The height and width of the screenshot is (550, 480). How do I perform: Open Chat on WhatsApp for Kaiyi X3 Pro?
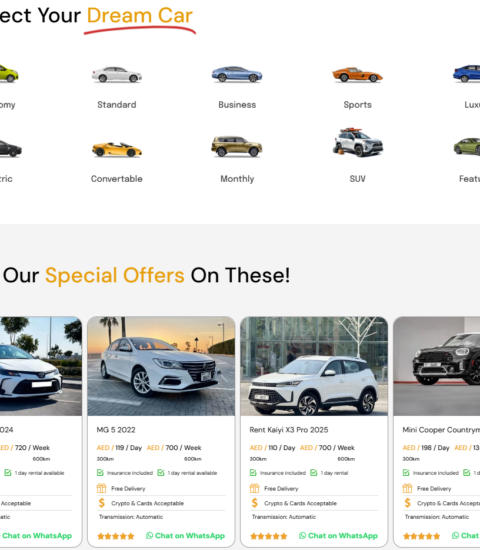coord(339,536)
